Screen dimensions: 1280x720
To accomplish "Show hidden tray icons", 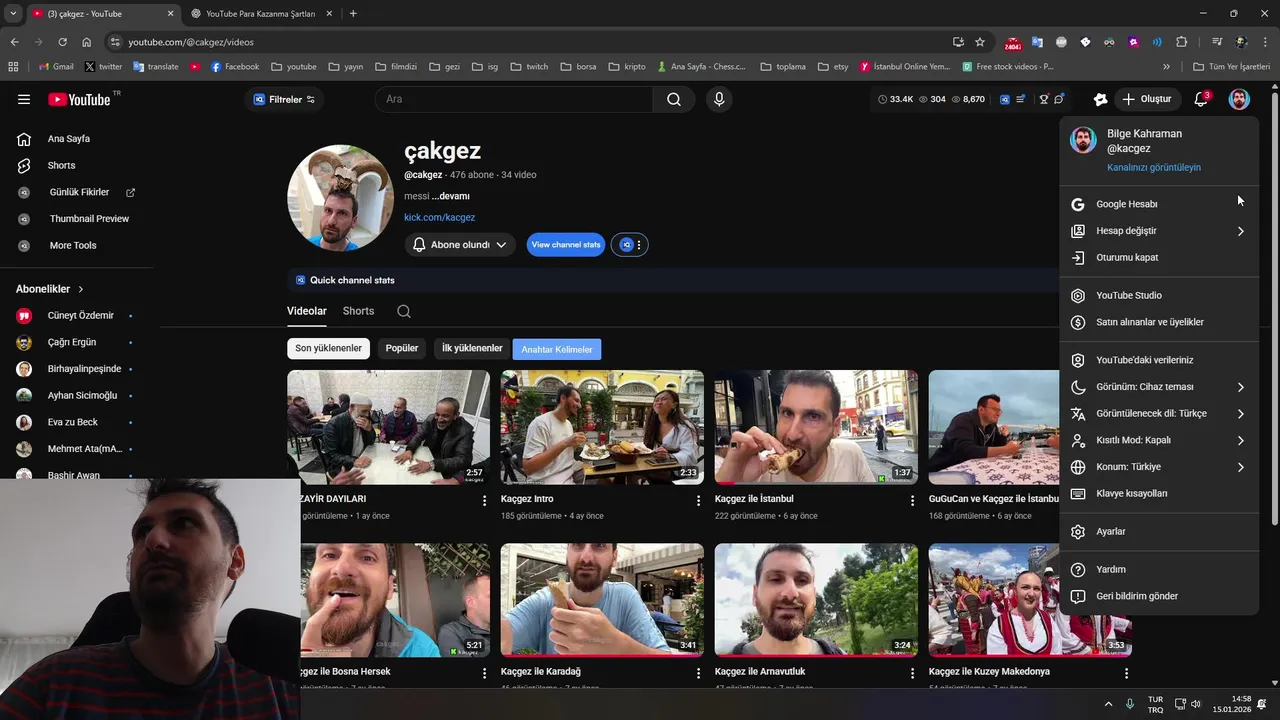I will pyautogui.click(x=1108, y=704).
